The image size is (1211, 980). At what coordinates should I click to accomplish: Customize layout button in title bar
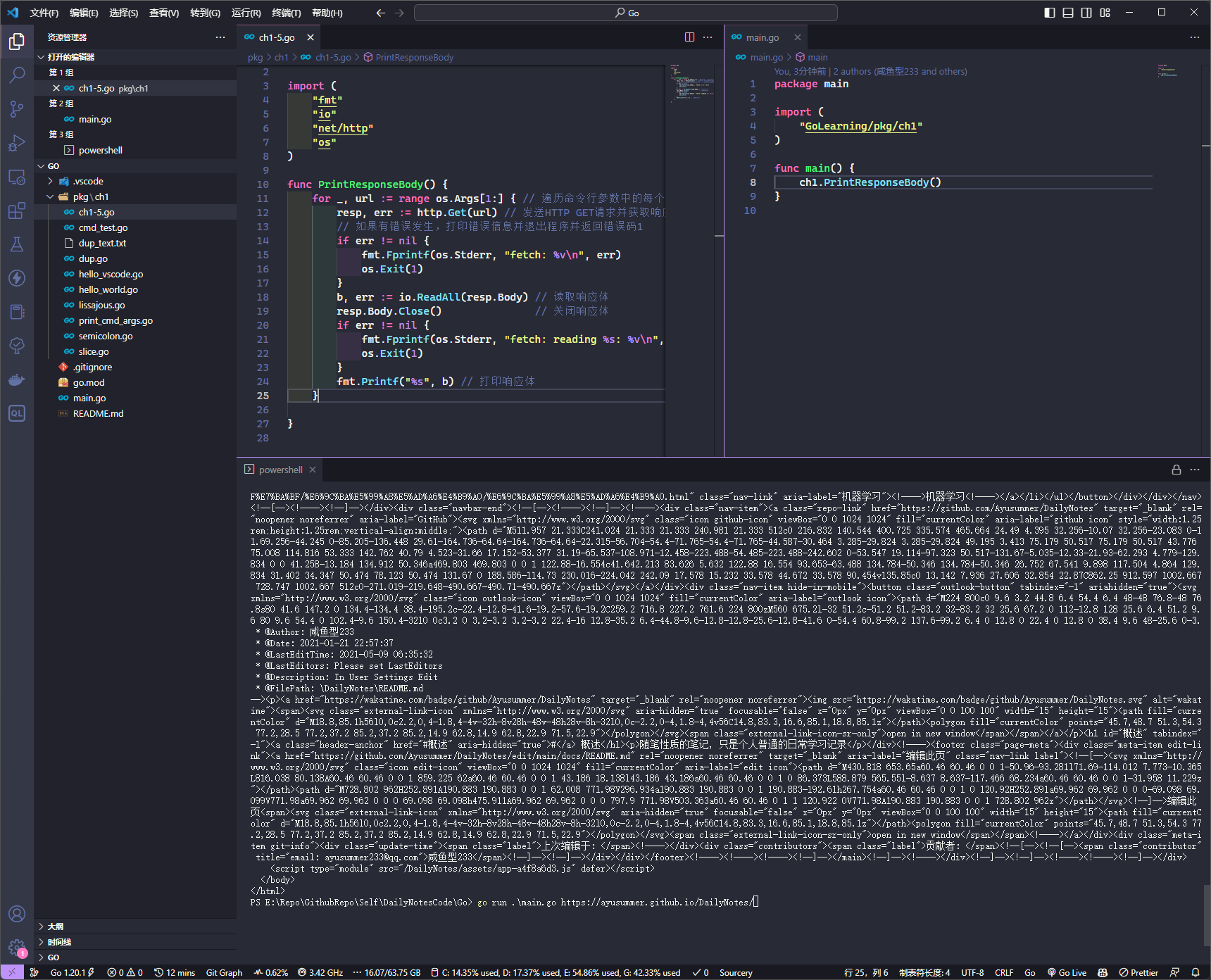[1105, 13]
